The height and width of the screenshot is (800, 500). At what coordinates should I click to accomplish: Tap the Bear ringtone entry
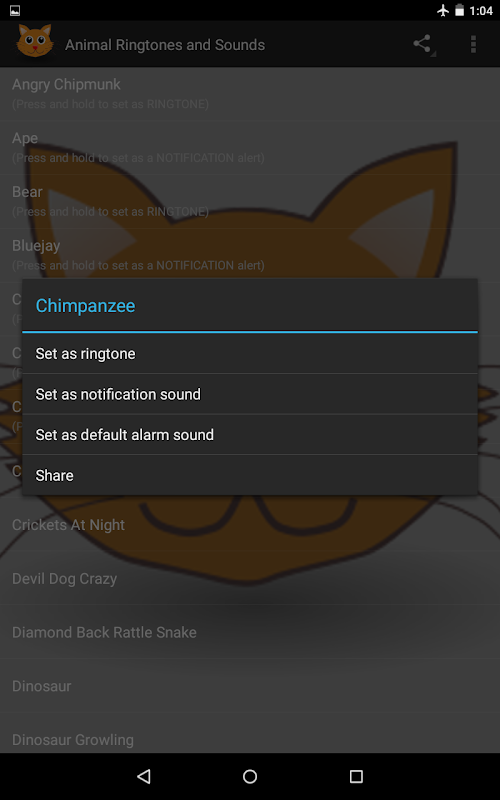pyautogui.click(x=250, y=201)
